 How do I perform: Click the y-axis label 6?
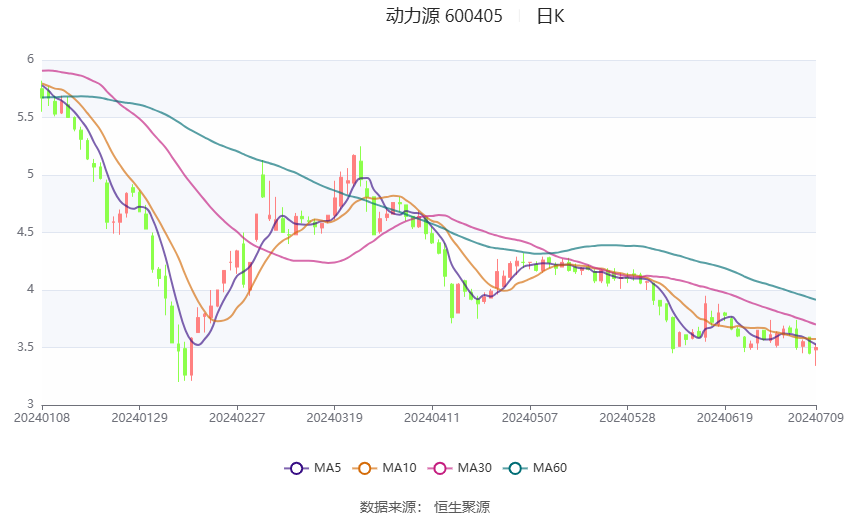[x=30, y=59]
